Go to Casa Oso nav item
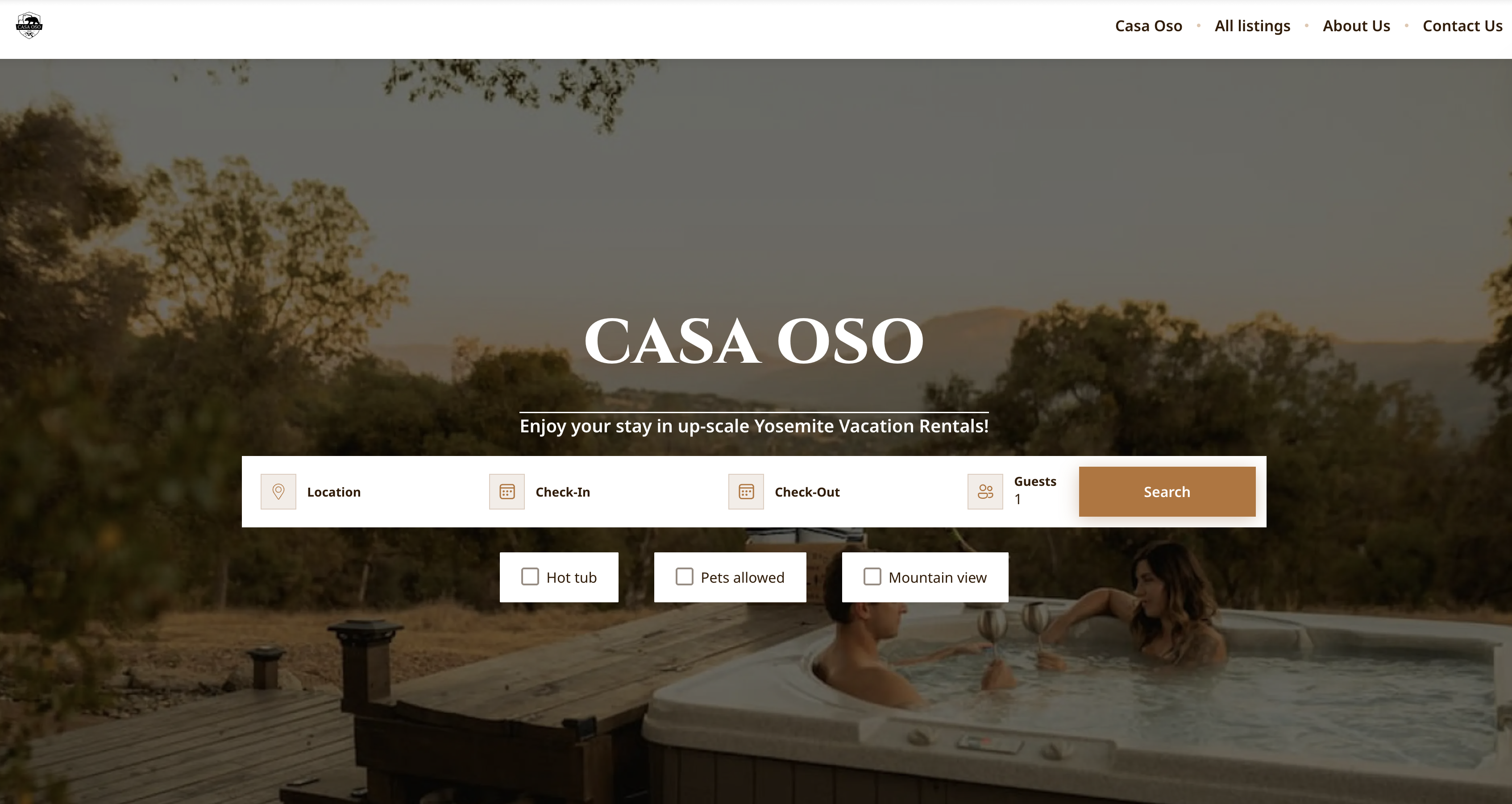 point(1148,26)
